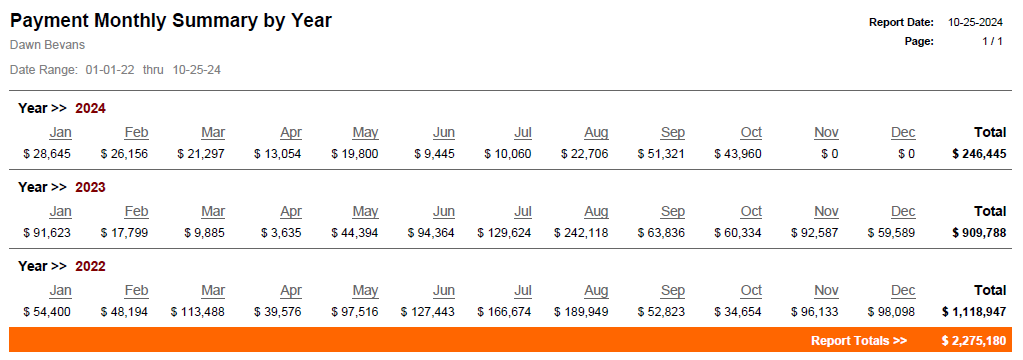Click the Dawn Bevans name text
Viewport: 1023px width, 360px height.
click(x=48, y=45)
